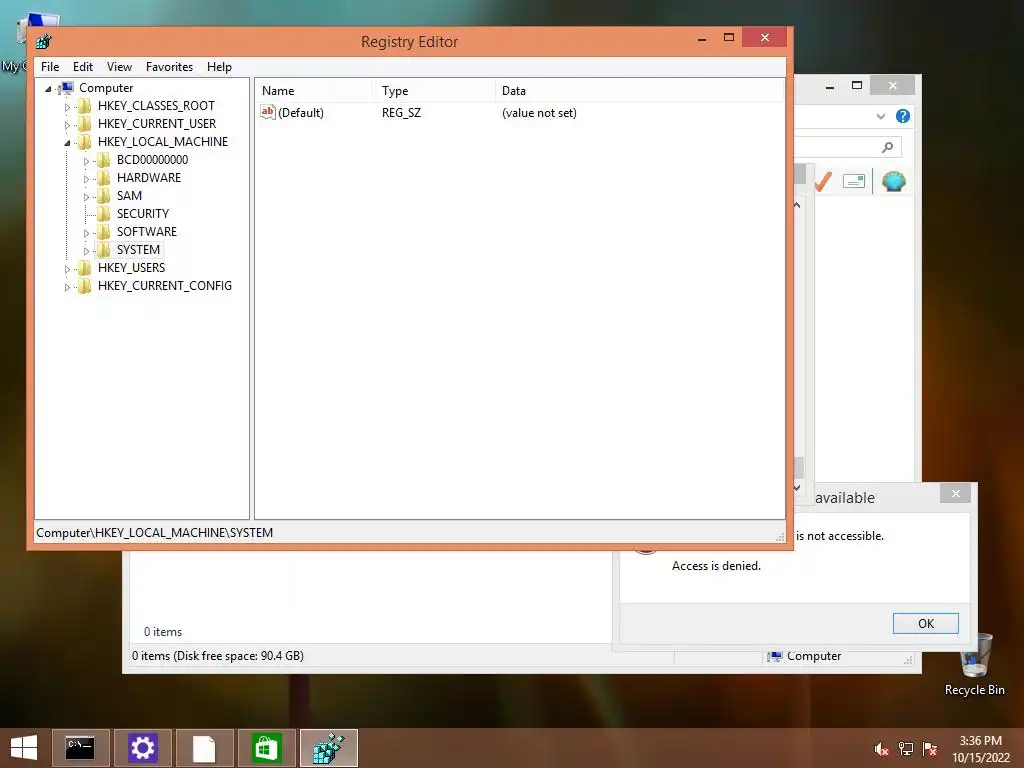Click the clock showing 3:36 PM
Screen dimensions: 1024x768
[980, 741]
